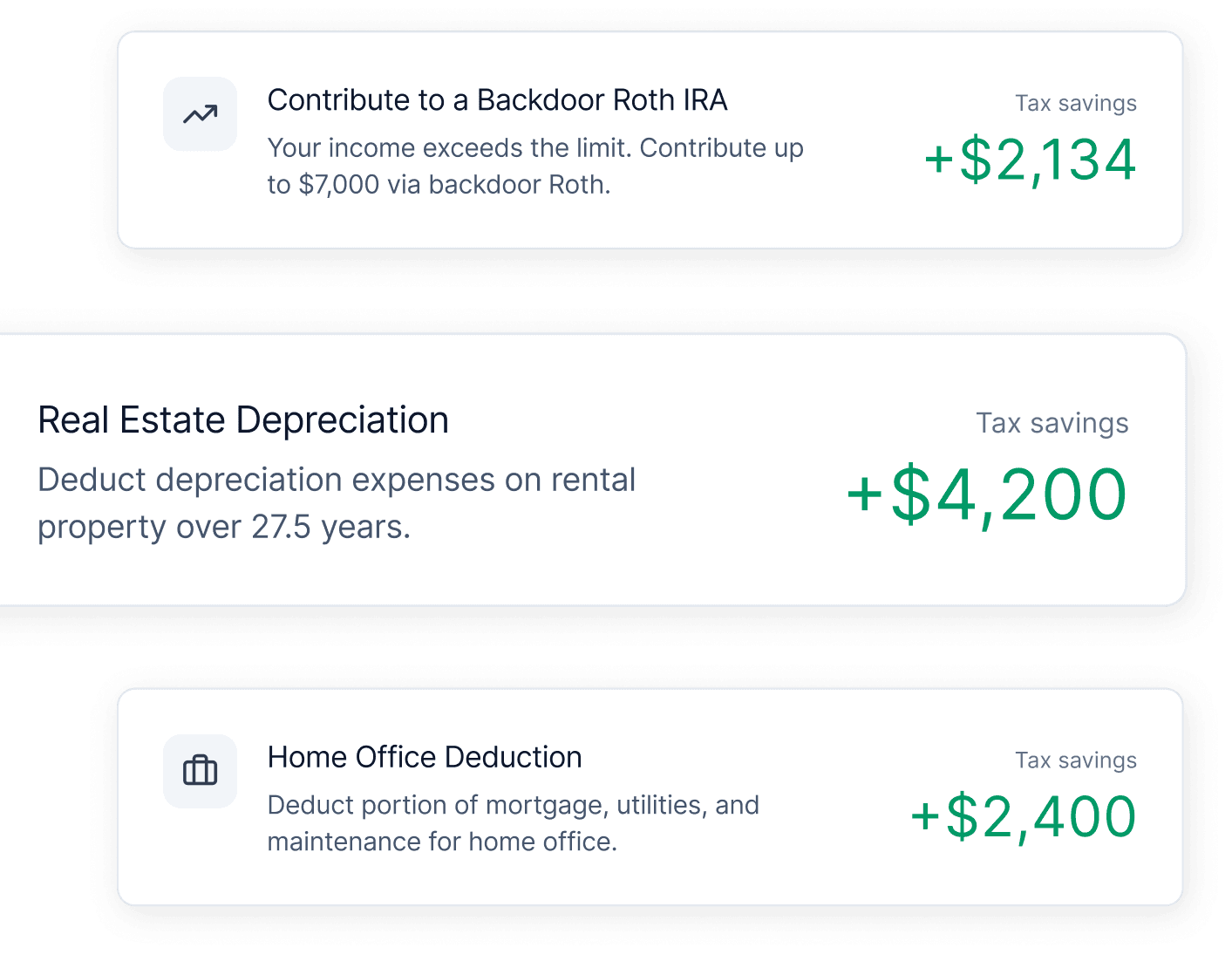This screenshot has width=1232, height=975.
Task: Select the Backdoor Roth income limit description
Action: [x=535, y=167]
